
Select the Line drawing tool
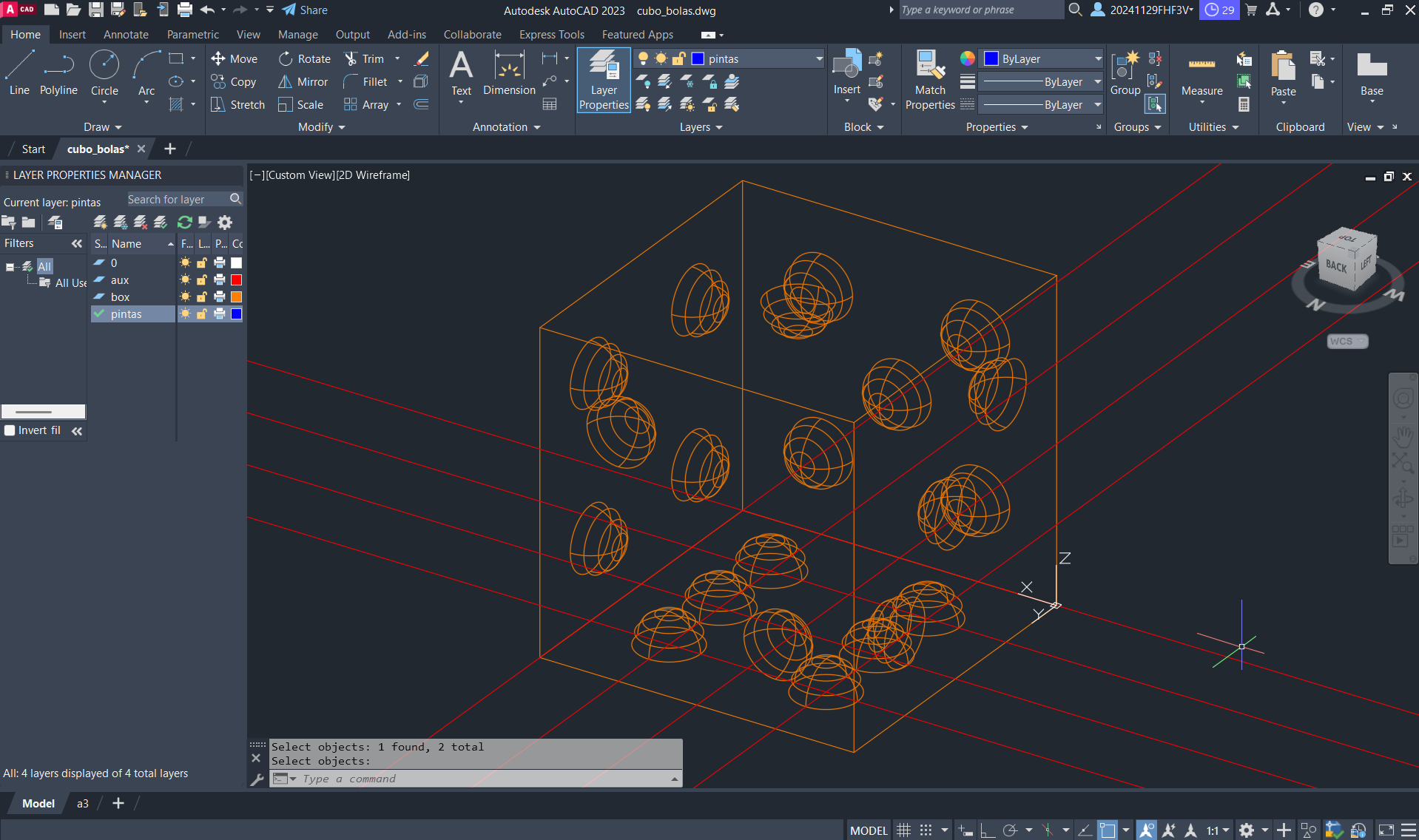pyautogui.click(x=19, y=72)
